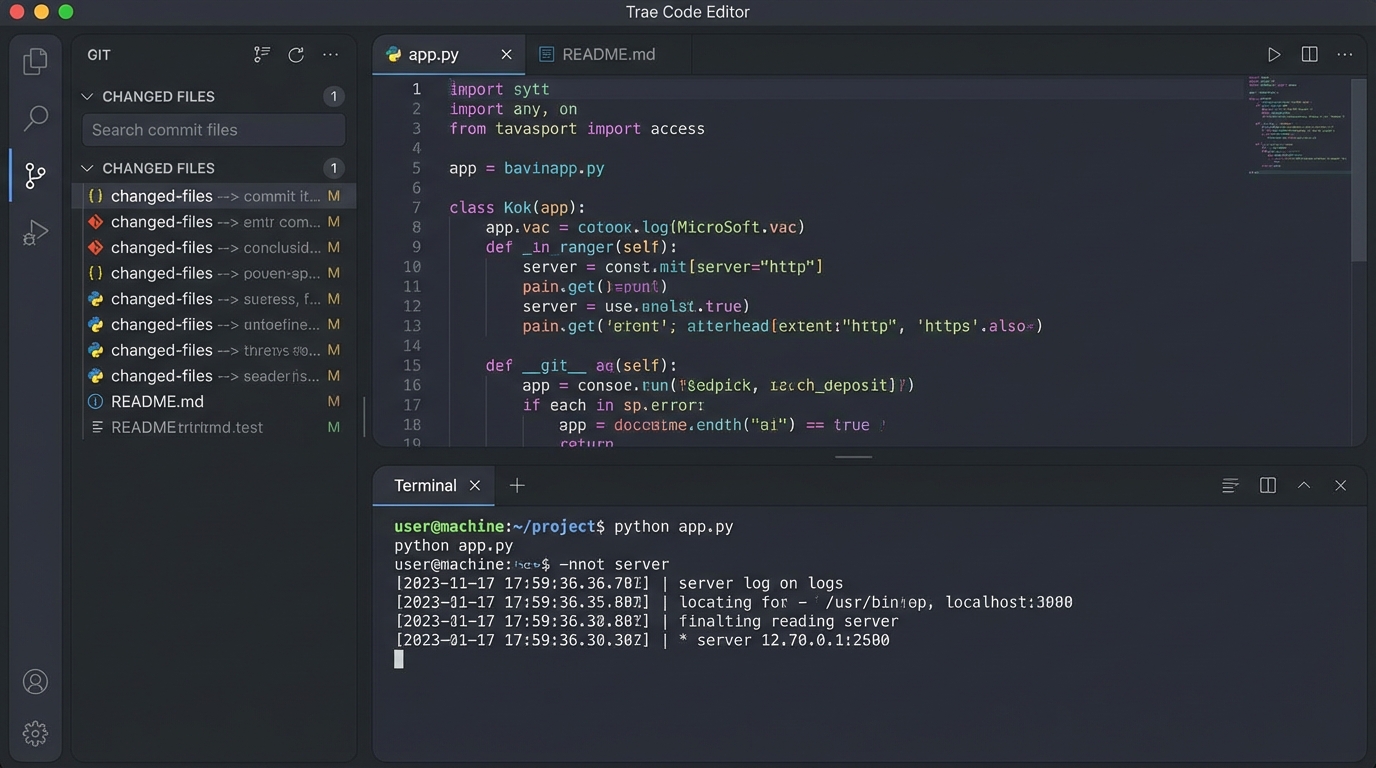Run app.py with the play button
Viewport: 1376px width, 768px height.
click(1274, 54)
